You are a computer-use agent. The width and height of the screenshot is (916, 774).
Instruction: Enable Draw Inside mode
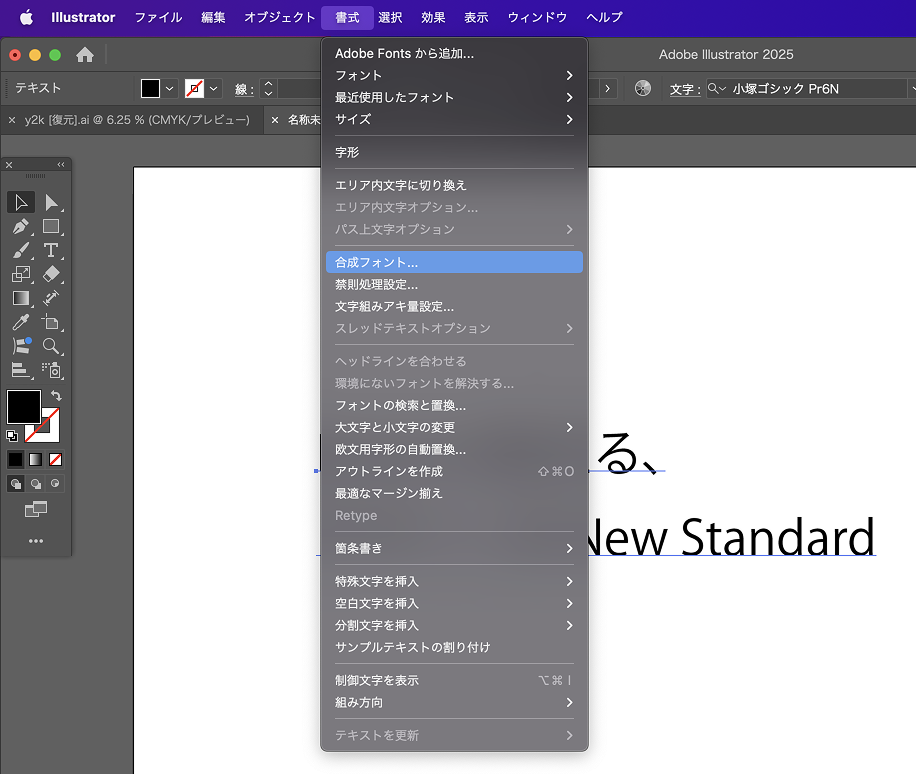pos(55,484)
